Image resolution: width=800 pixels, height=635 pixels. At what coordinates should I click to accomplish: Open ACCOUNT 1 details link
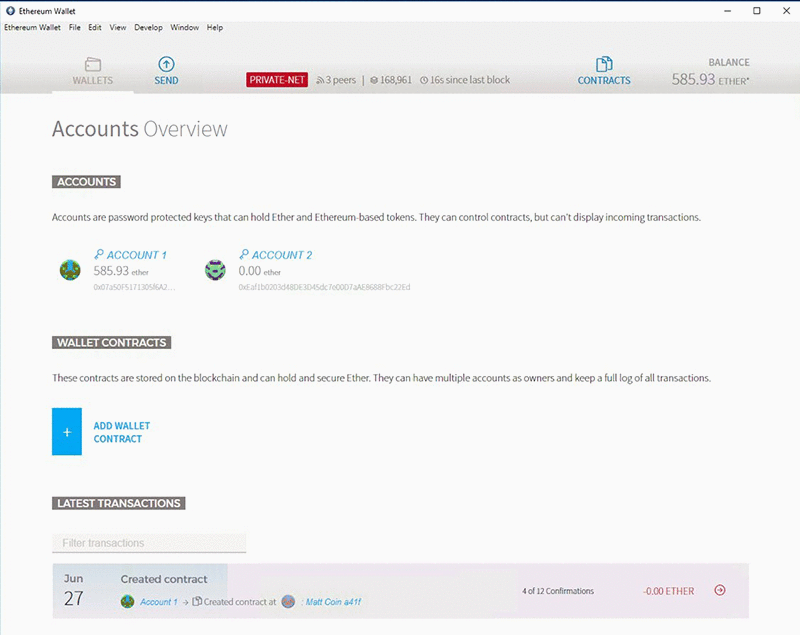137,255
